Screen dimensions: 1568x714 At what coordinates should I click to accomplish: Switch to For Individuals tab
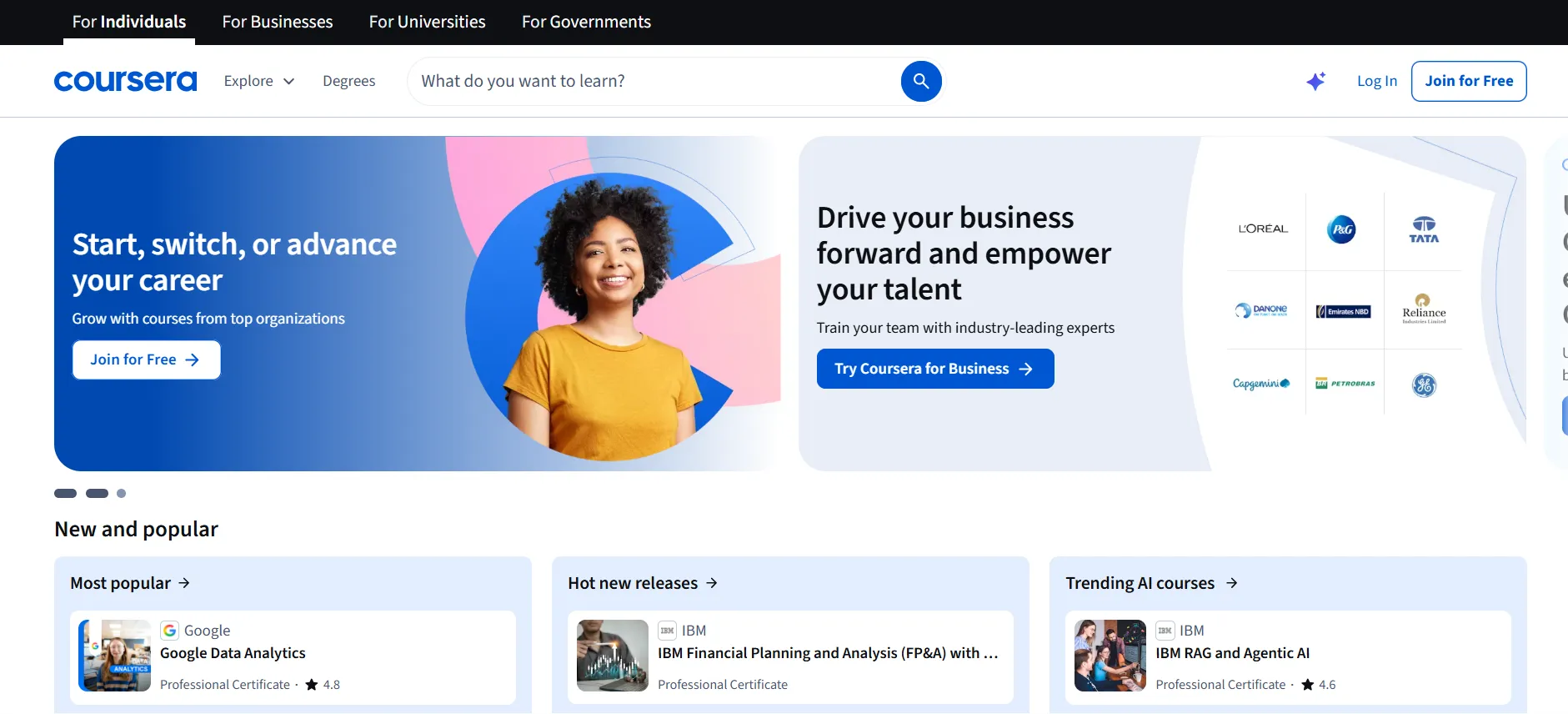click(x=129, y=22)
